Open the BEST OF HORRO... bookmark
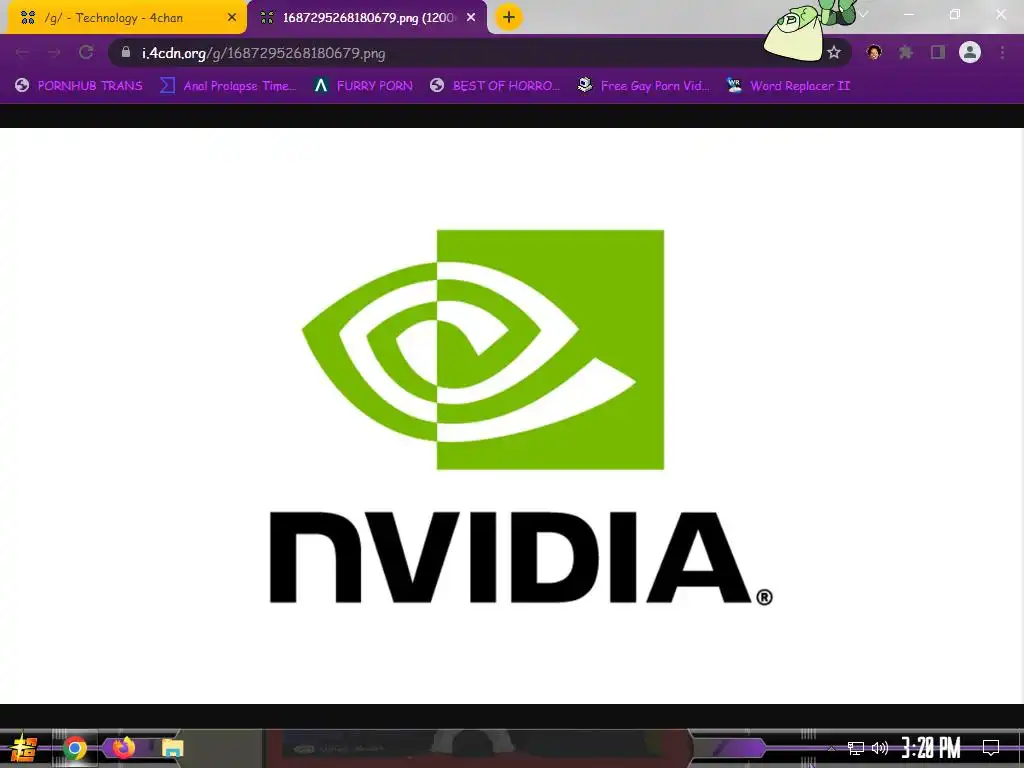Viewport: 1024px width, 768px height. click(496, 86)
